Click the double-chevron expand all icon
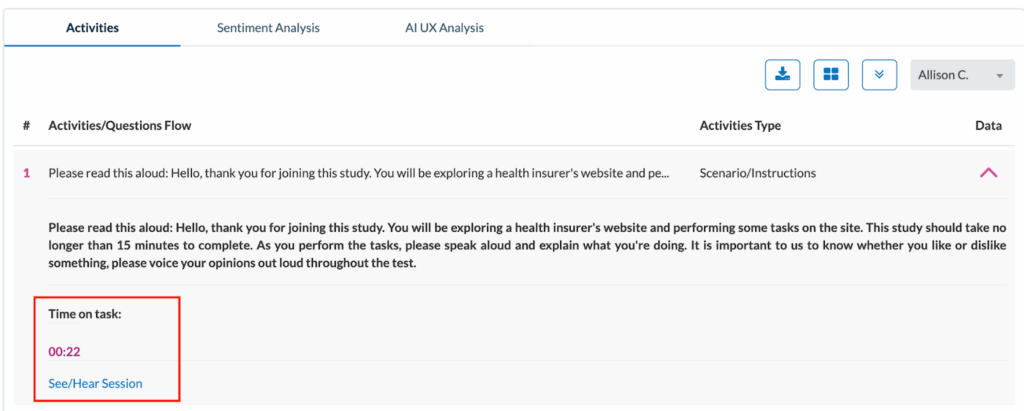Screen dimensions: 1024x411 (879, 75)
